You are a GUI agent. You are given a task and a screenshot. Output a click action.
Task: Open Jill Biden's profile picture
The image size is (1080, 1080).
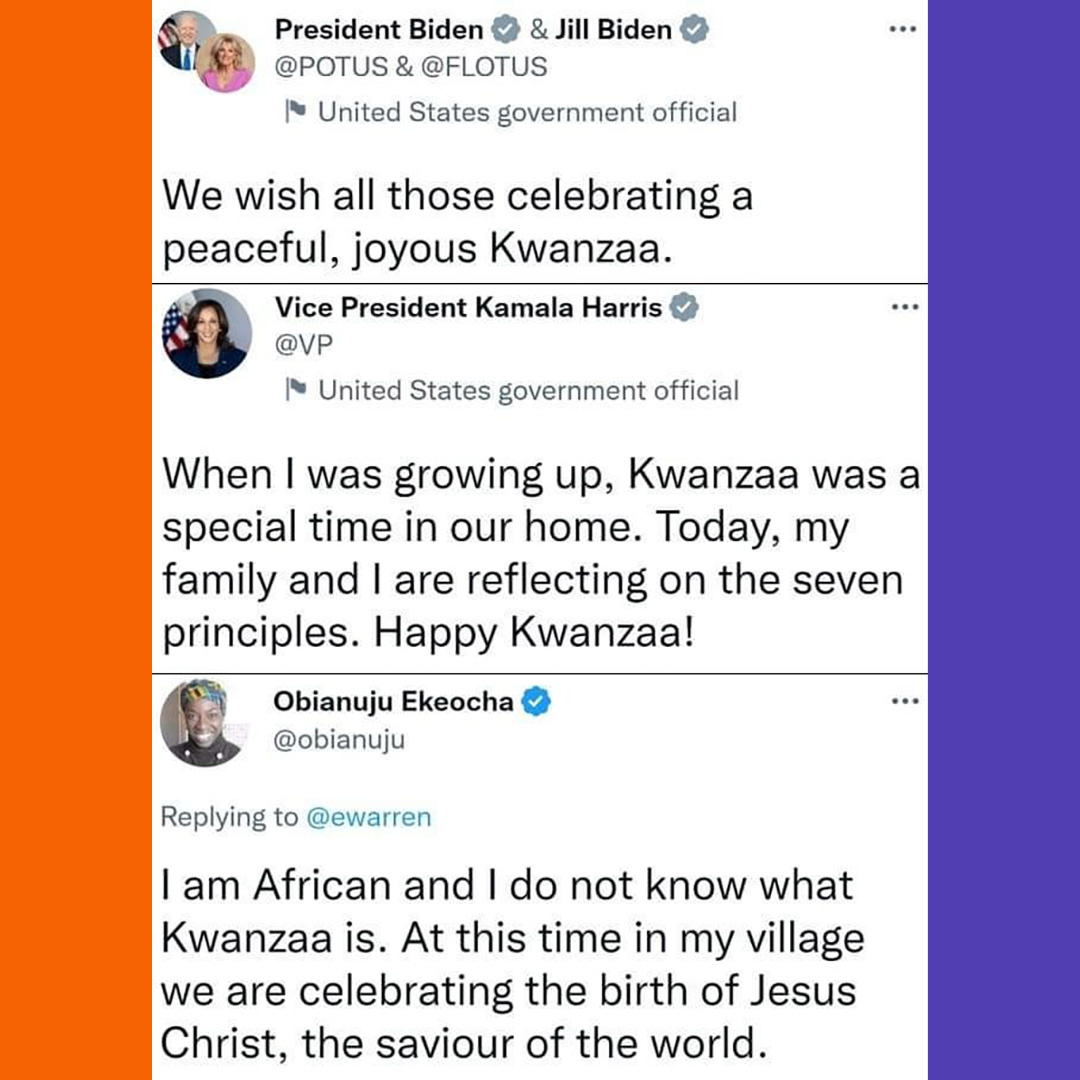(226, 63)
